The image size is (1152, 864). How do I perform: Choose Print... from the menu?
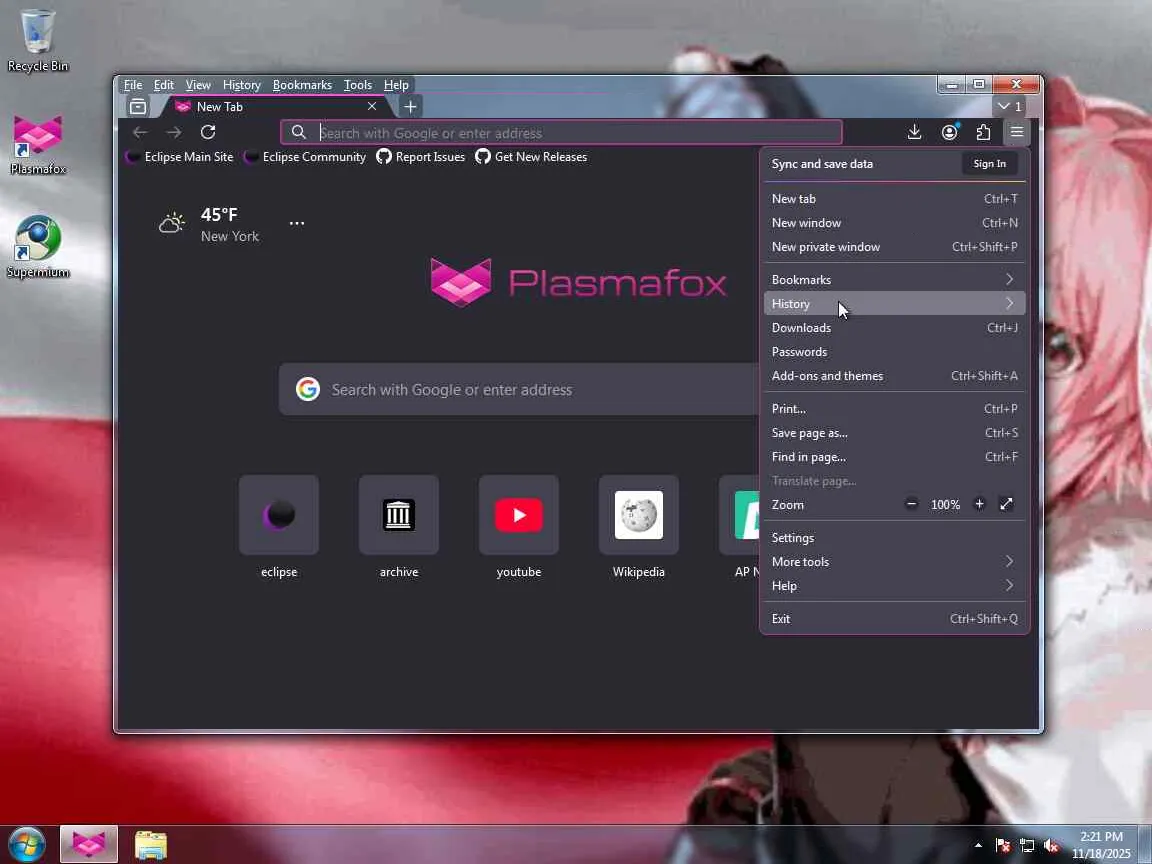click(894, 408)
